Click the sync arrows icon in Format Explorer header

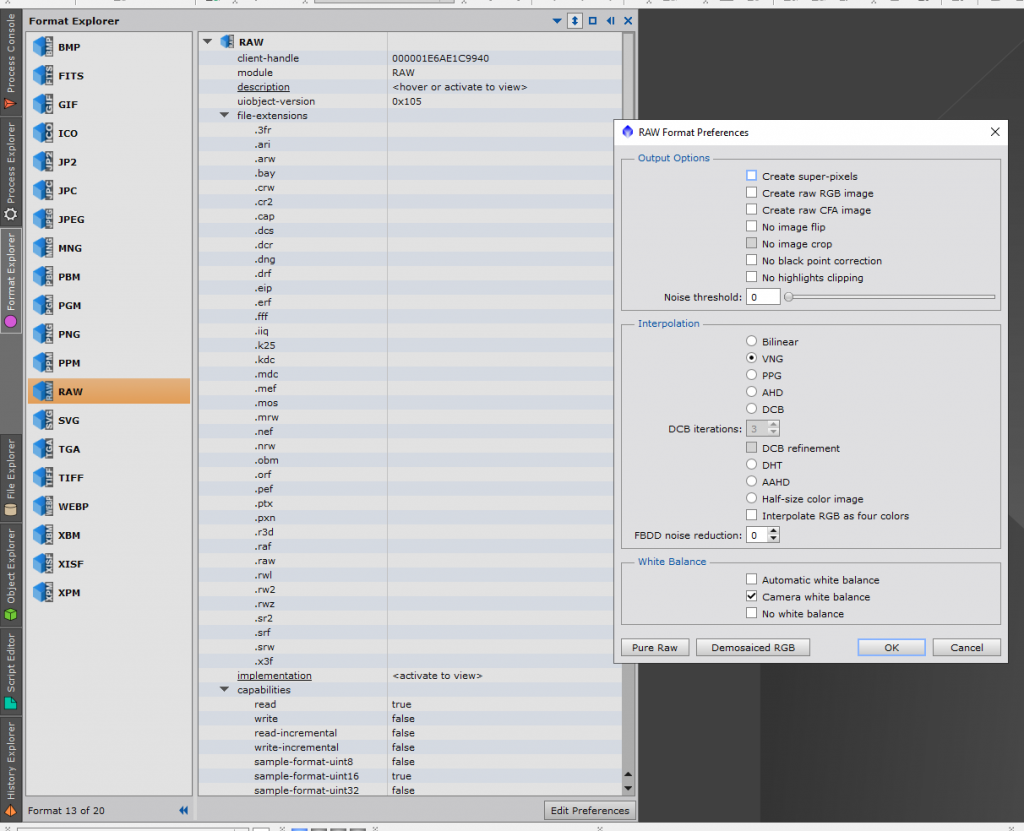point(575,21)
